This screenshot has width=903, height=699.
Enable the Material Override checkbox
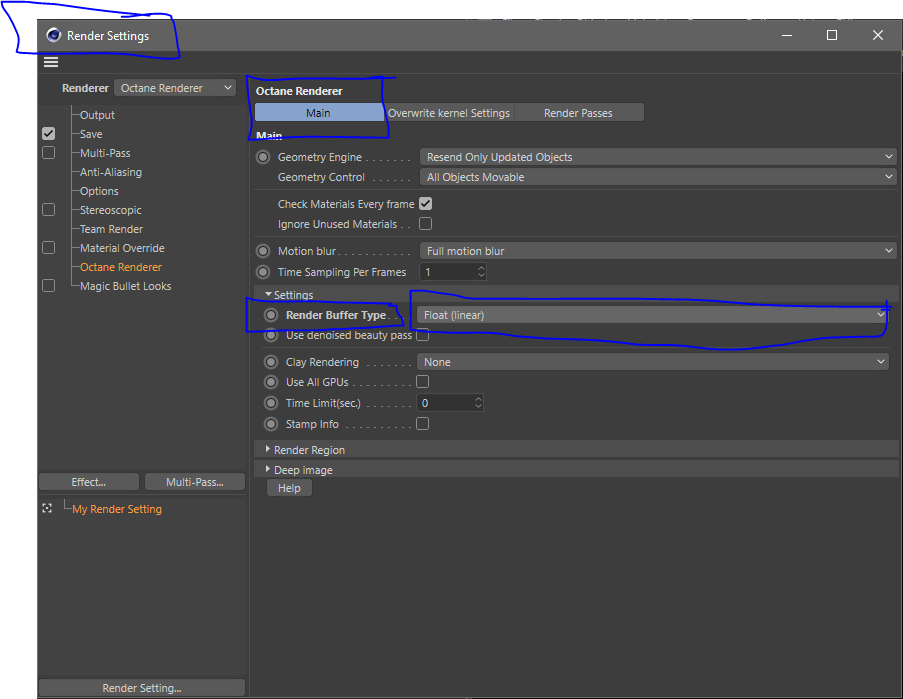(49, 248)
